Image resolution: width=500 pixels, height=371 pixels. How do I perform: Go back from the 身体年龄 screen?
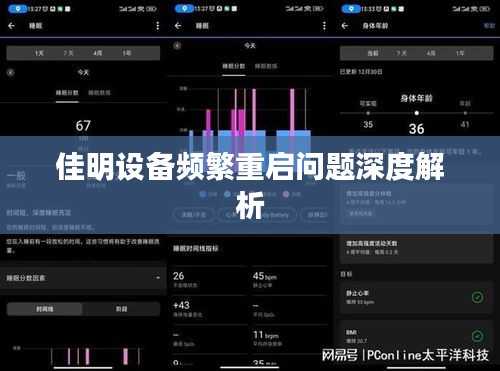click(x=345, y=26)
